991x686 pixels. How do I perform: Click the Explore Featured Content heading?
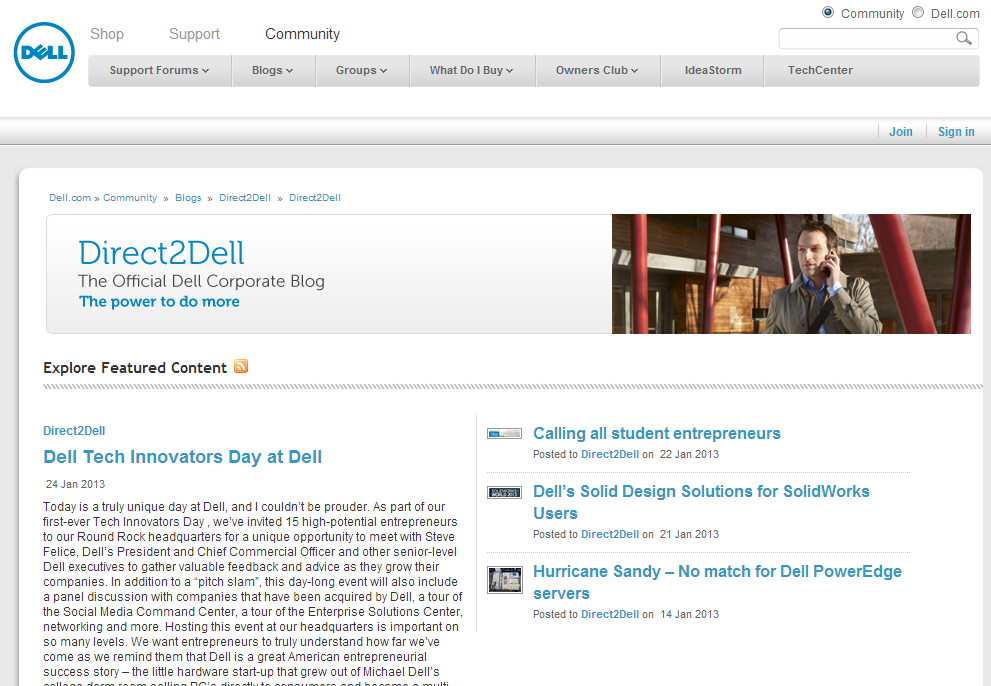[x=135, y=368]
